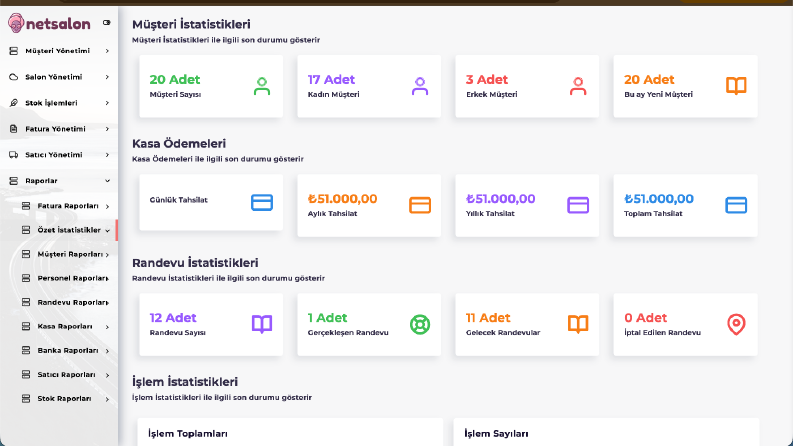Expand chevron next to Satıcı Yönetimi
Image resolution: width=793 pixels, height=446 pixels.
[x=107, y=155]
